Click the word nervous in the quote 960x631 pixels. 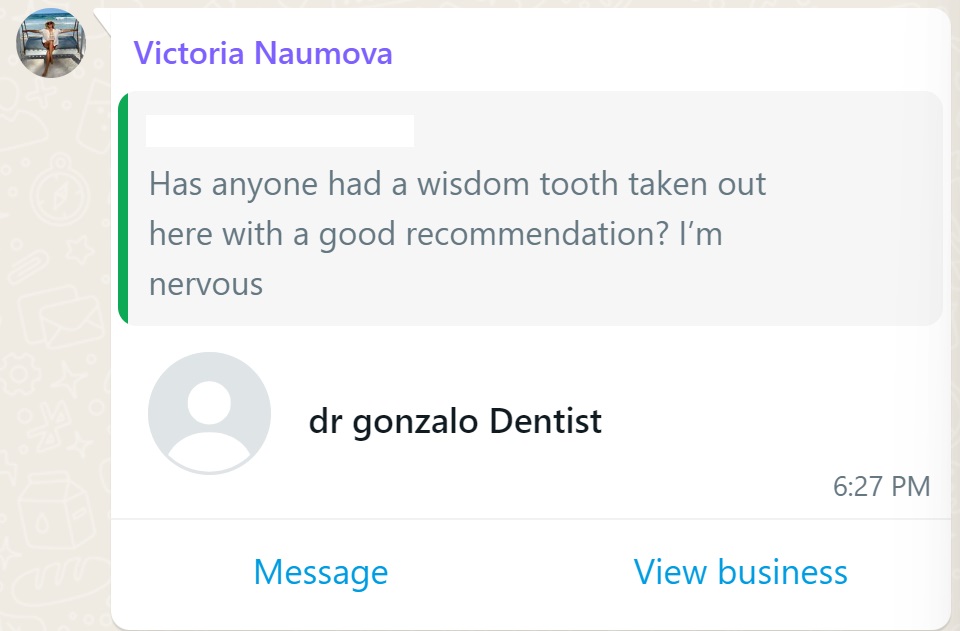pyautogui.click(x=206, y=284)
